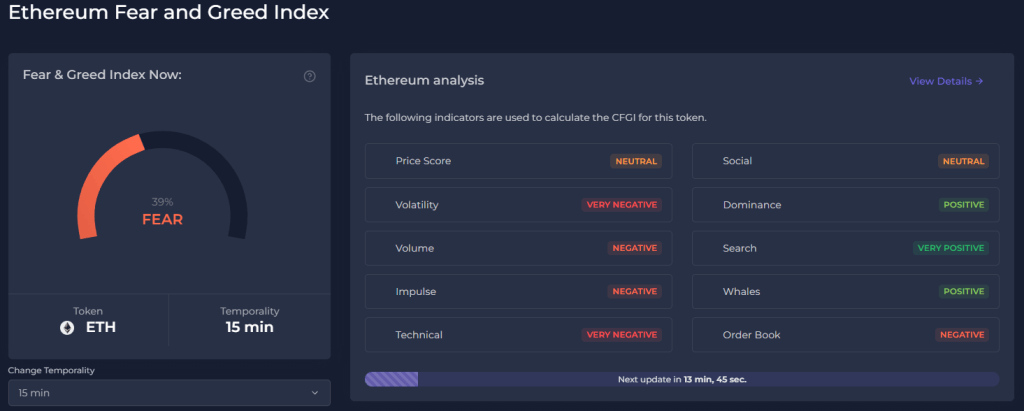
Task: Click the help question mark icon
Action: [310, 76]
